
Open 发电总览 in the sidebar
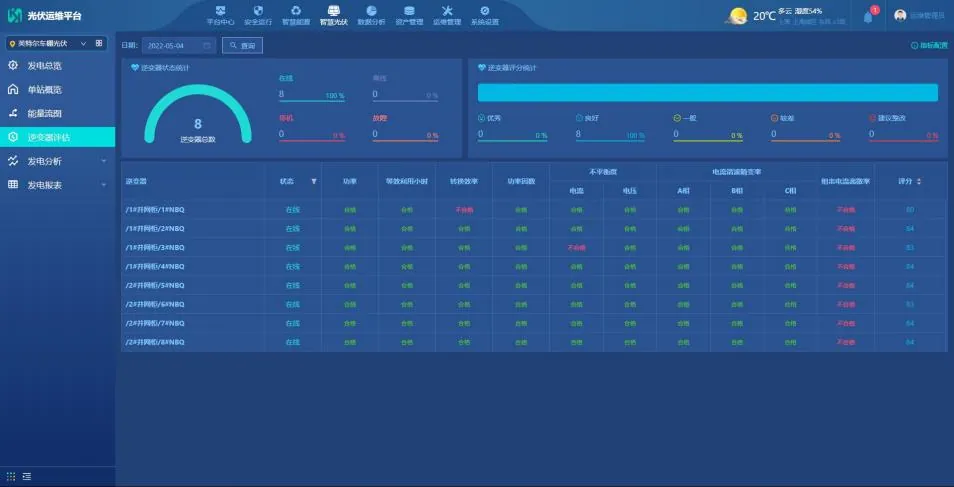[57, 66]
